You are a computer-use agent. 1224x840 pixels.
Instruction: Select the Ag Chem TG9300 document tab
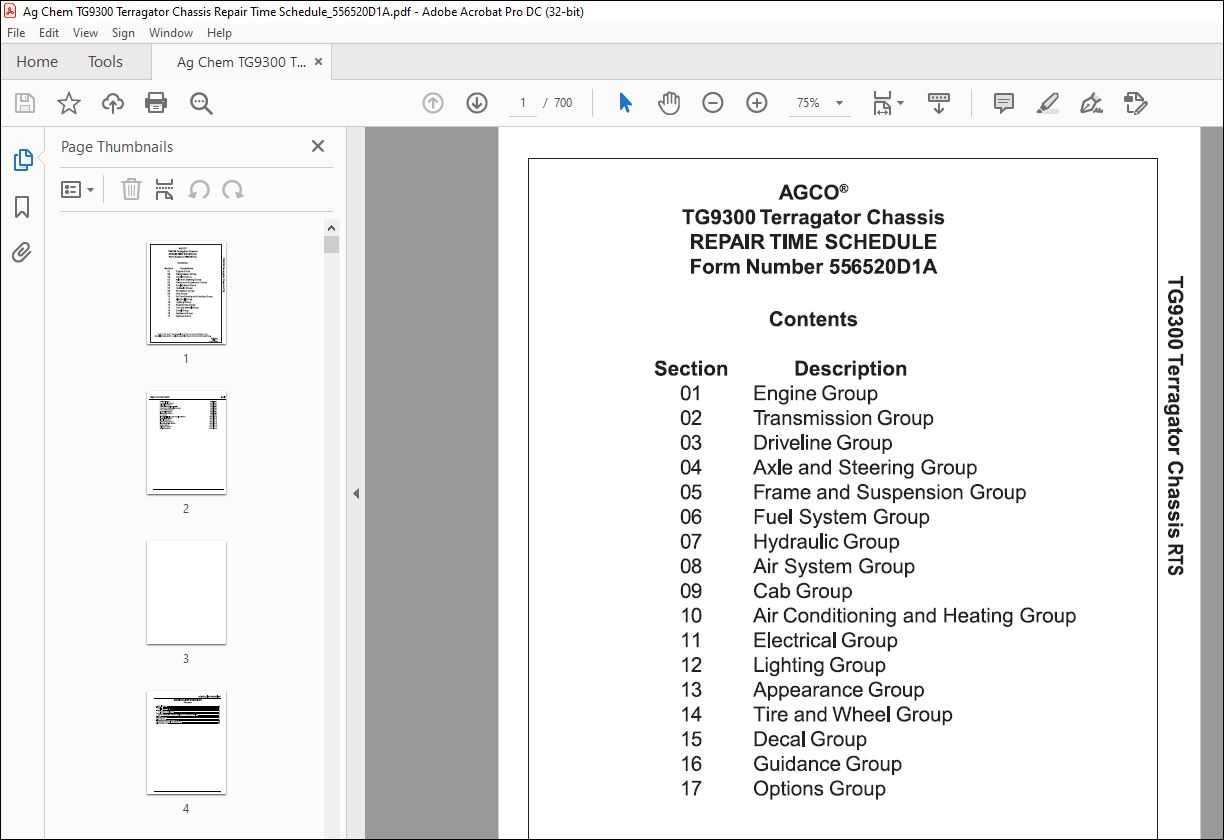click(x=241, y=62)
